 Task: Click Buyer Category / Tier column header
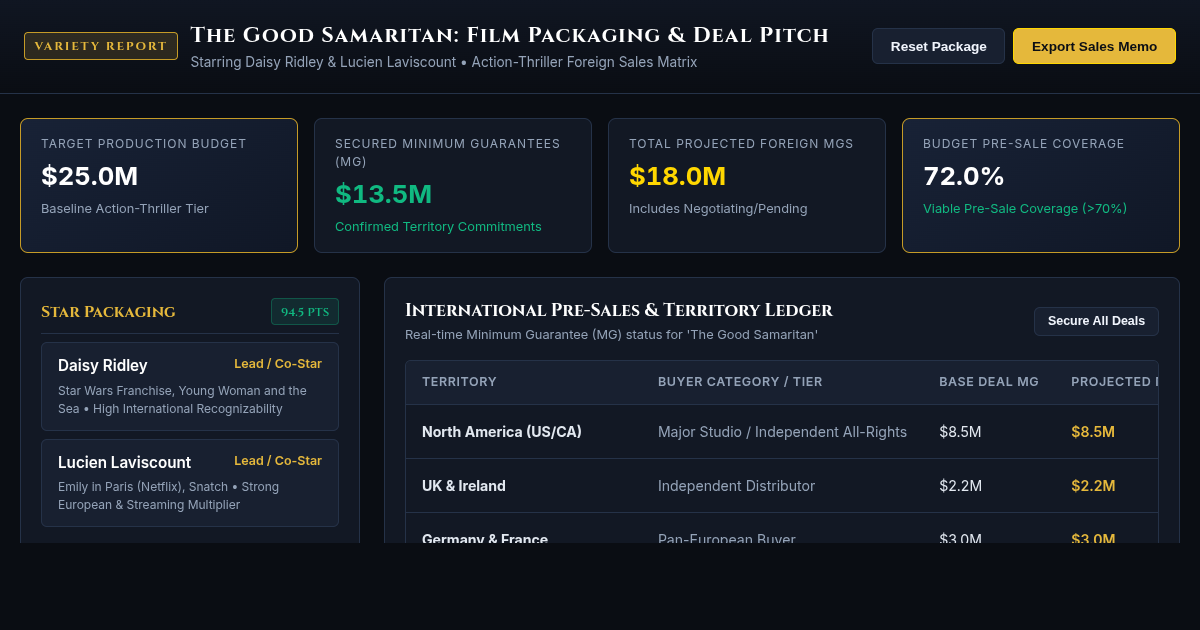[x=740, y=382]
